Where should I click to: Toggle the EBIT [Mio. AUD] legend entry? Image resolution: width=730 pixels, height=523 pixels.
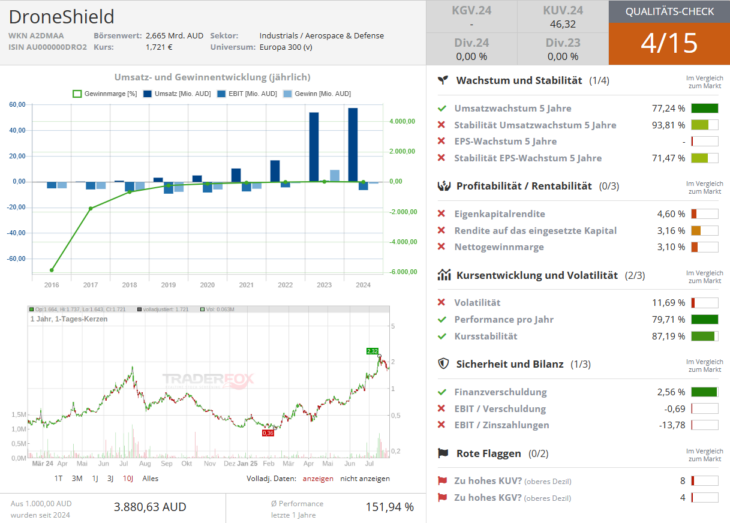coord(247,94)
